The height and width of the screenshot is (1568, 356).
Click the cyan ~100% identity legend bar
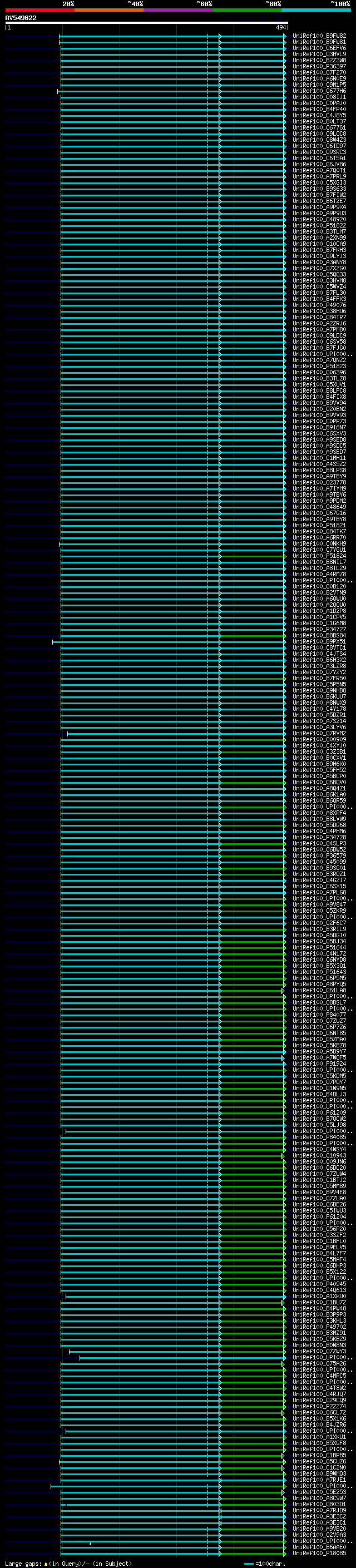tap(316, 10)
